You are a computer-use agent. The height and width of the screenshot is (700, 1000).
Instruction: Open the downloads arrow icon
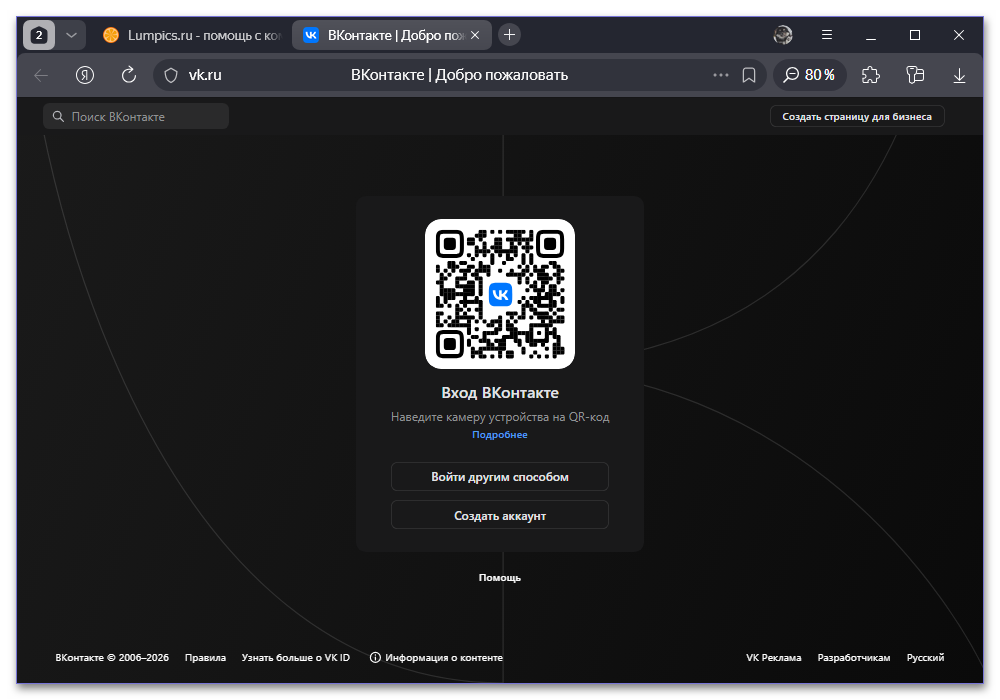[x=959, y=75]
